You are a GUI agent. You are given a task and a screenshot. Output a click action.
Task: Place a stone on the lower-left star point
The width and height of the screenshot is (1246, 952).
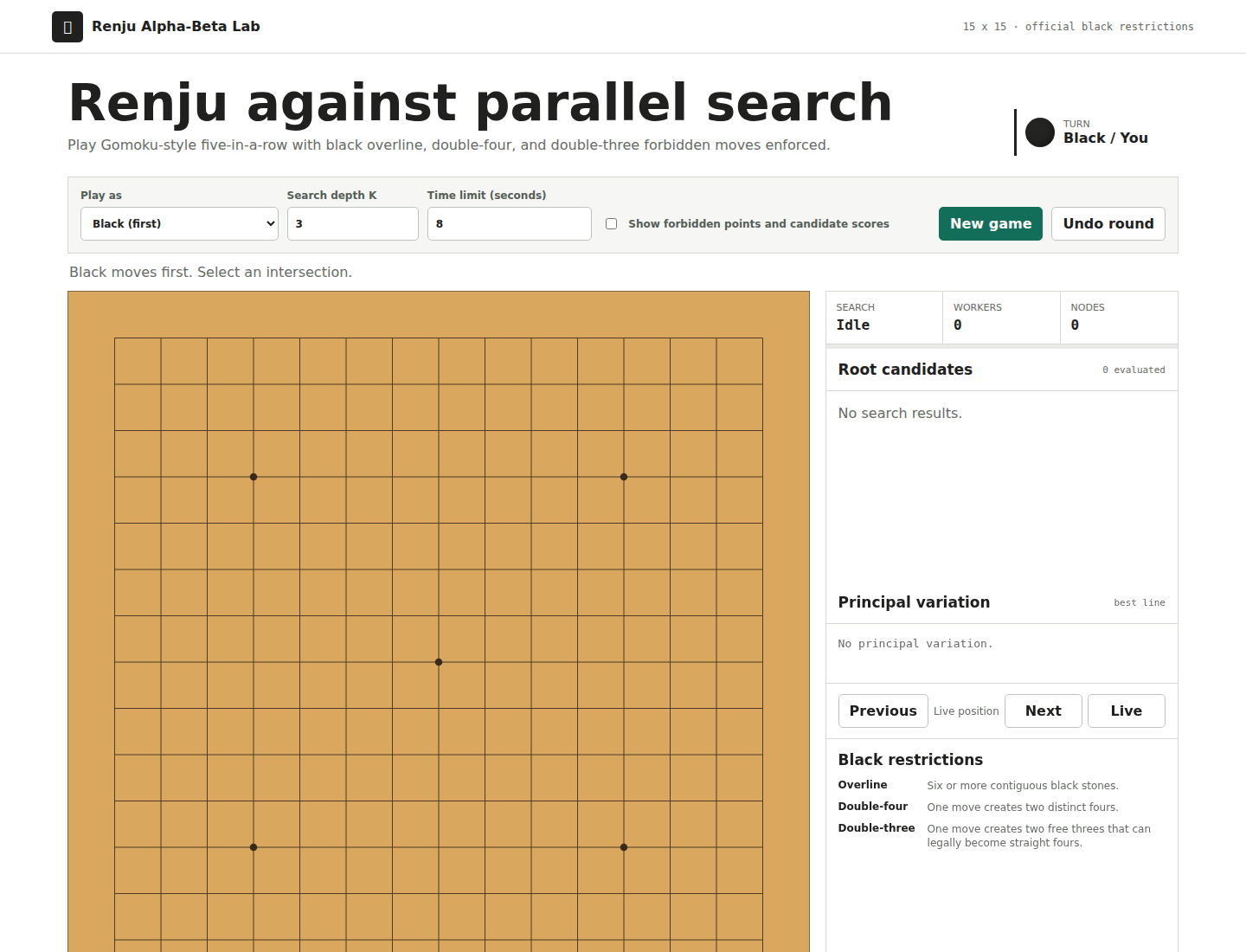[254, 847]
